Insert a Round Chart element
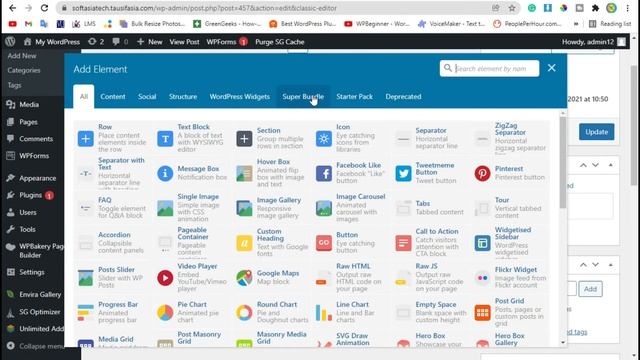 point(271,312)
